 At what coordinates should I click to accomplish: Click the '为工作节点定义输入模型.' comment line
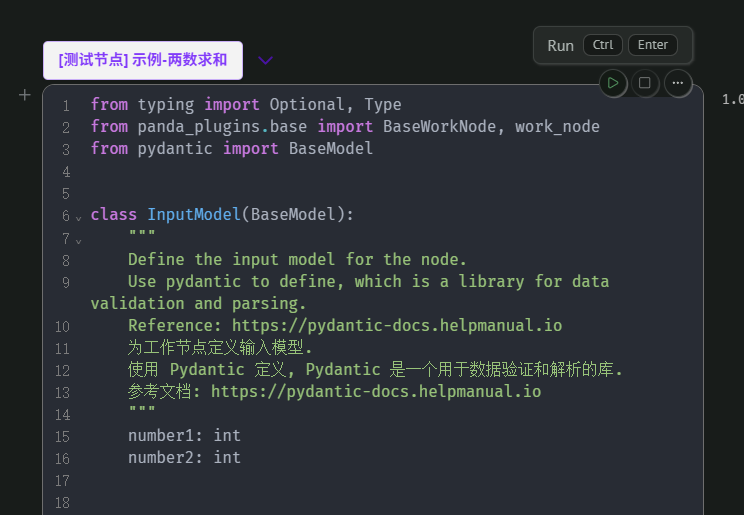220,348
